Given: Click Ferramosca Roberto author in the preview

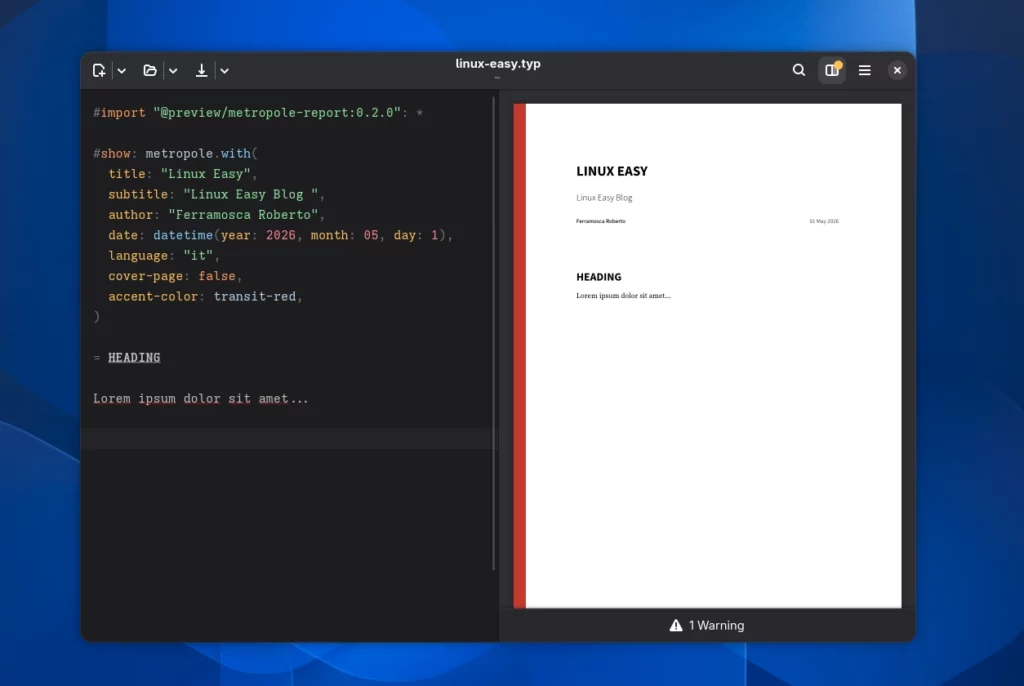Looking at the screenshot, I should pyautogui.click(x=601, y=221).
